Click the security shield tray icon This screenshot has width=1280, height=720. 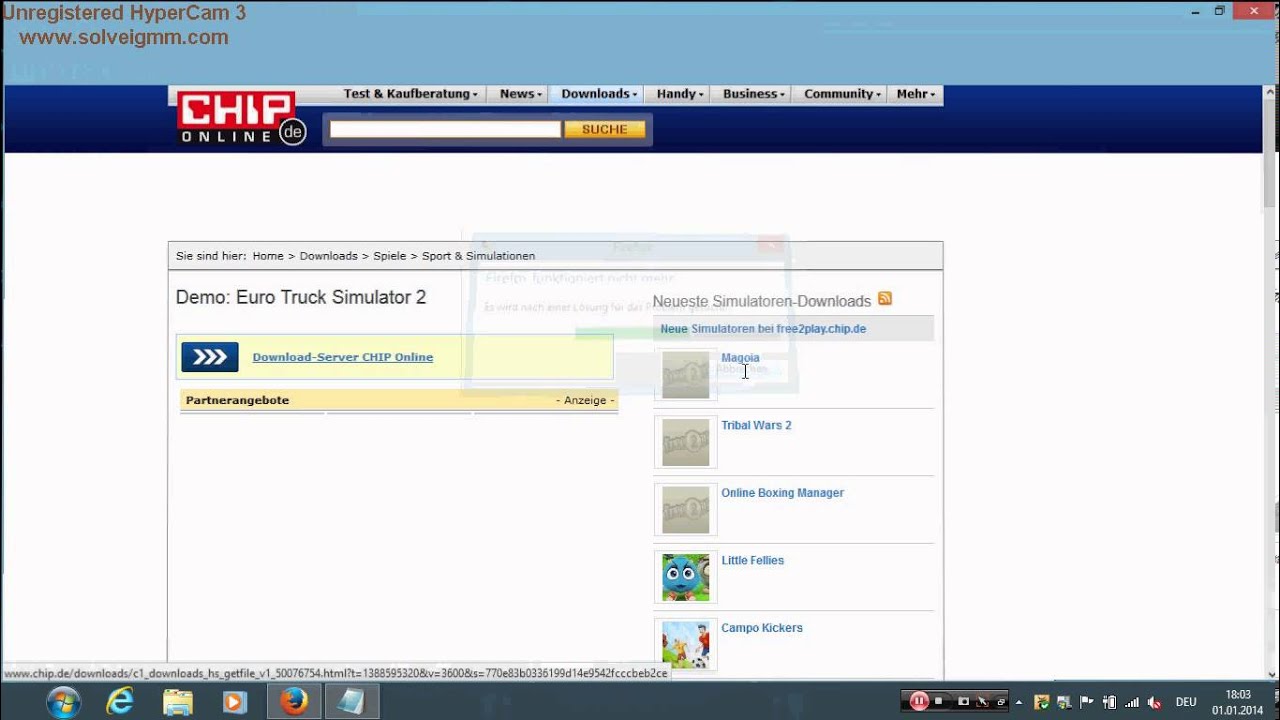[x=1042, y=702]
